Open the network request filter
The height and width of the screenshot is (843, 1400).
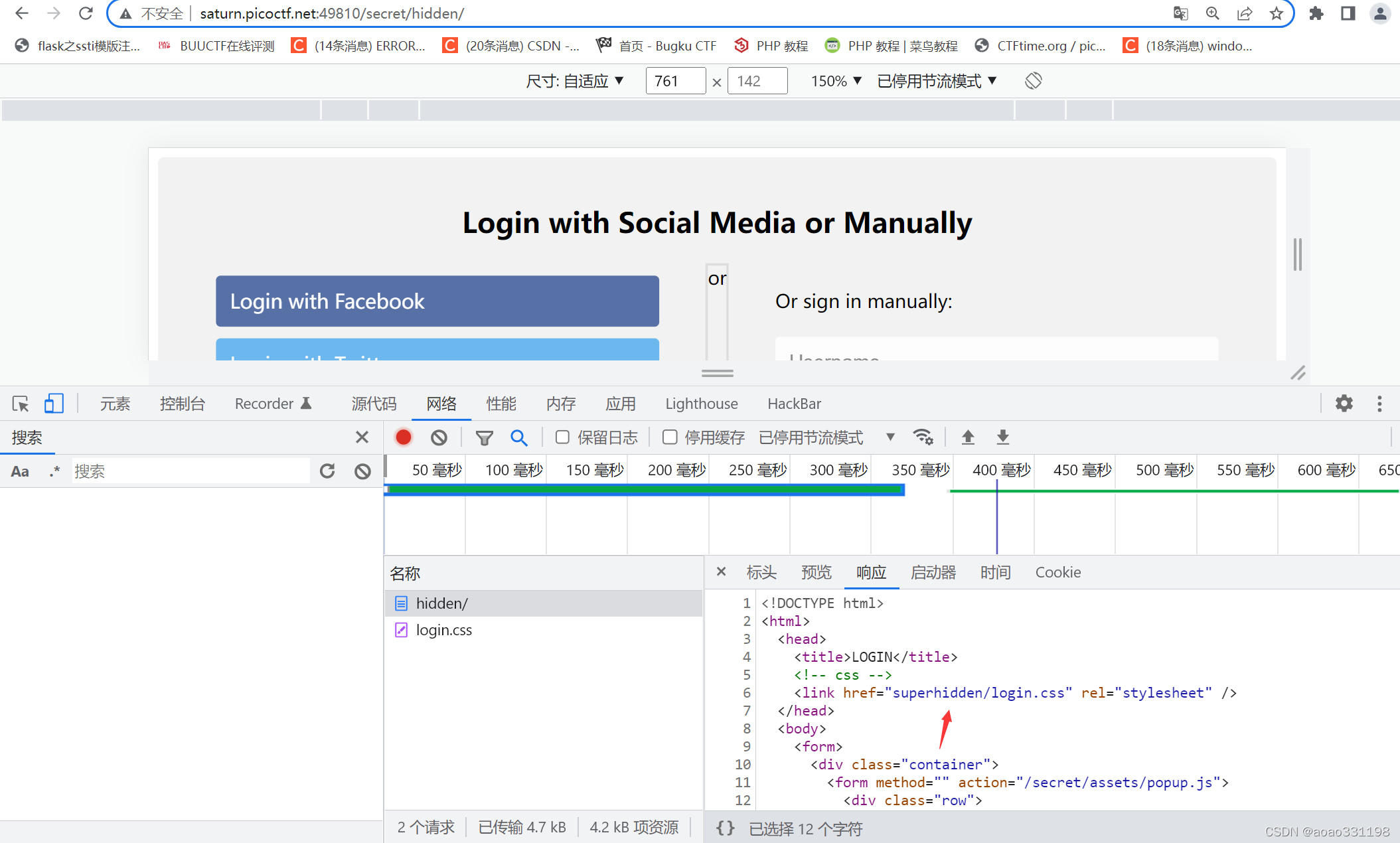point(484,437)
